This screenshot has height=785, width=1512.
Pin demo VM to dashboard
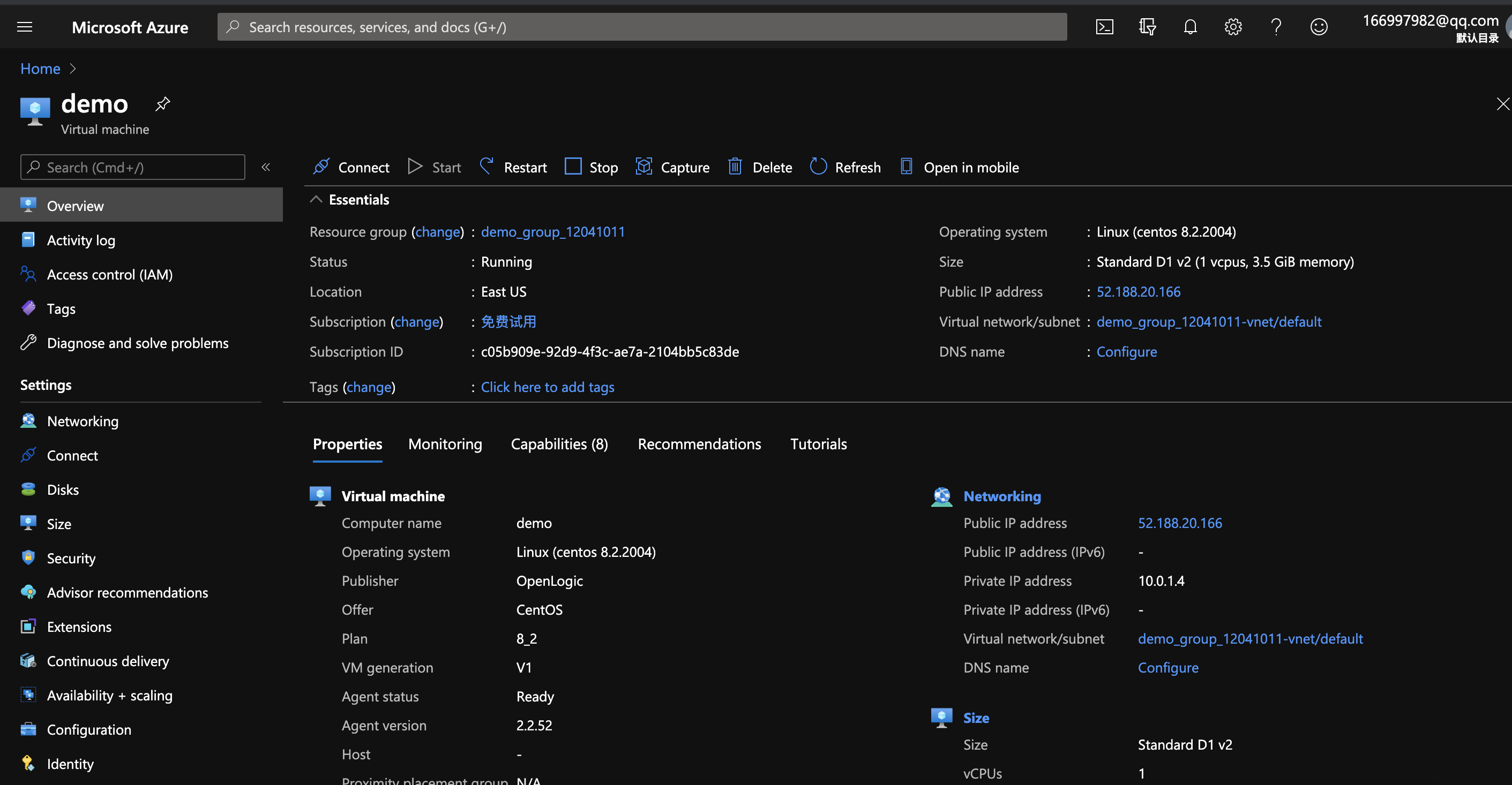click(162, 104)
